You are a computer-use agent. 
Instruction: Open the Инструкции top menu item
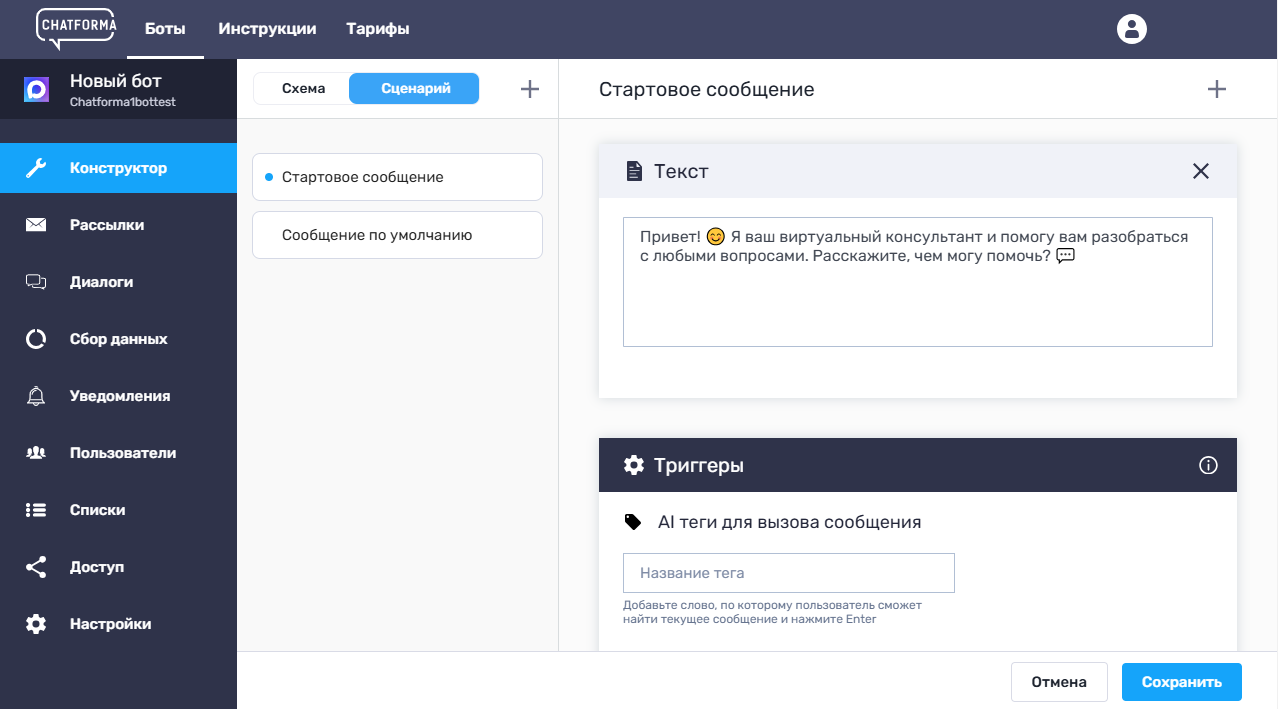267,29
